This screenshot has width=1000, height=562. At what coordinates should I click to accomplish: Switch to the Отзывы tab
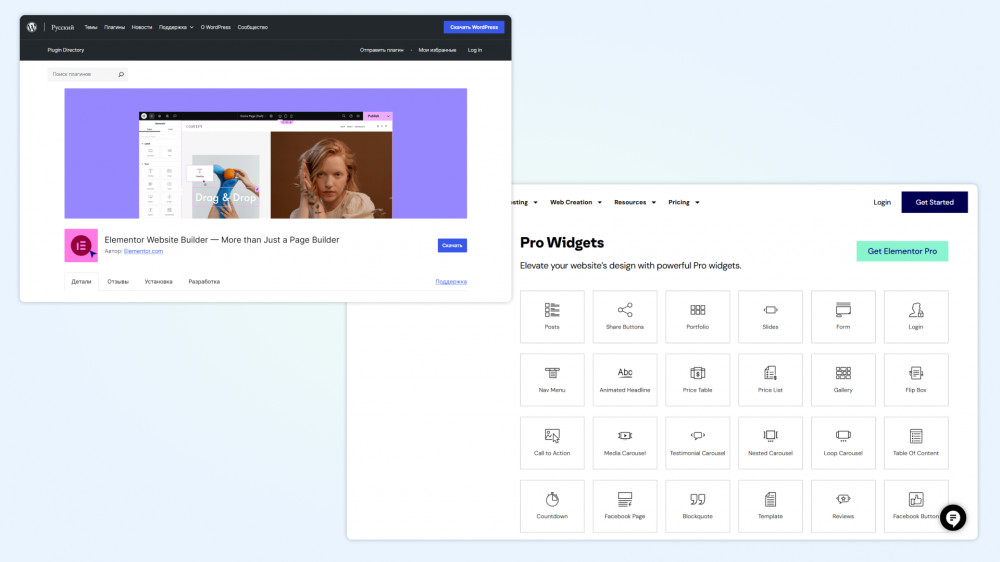(x=118, y=281)
